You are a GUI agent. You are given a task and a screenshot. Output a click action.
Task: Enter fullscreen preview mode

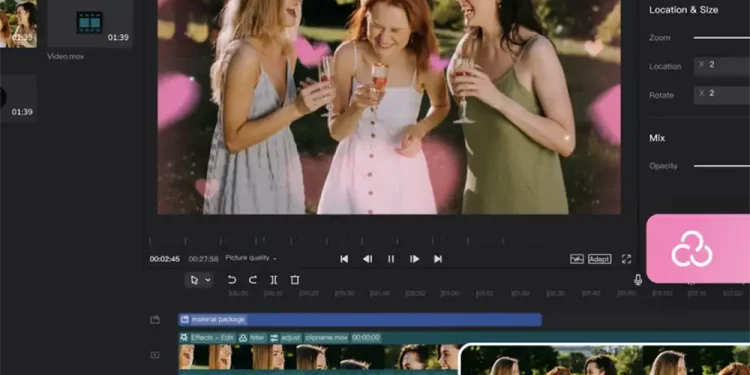tap(626, 259)
